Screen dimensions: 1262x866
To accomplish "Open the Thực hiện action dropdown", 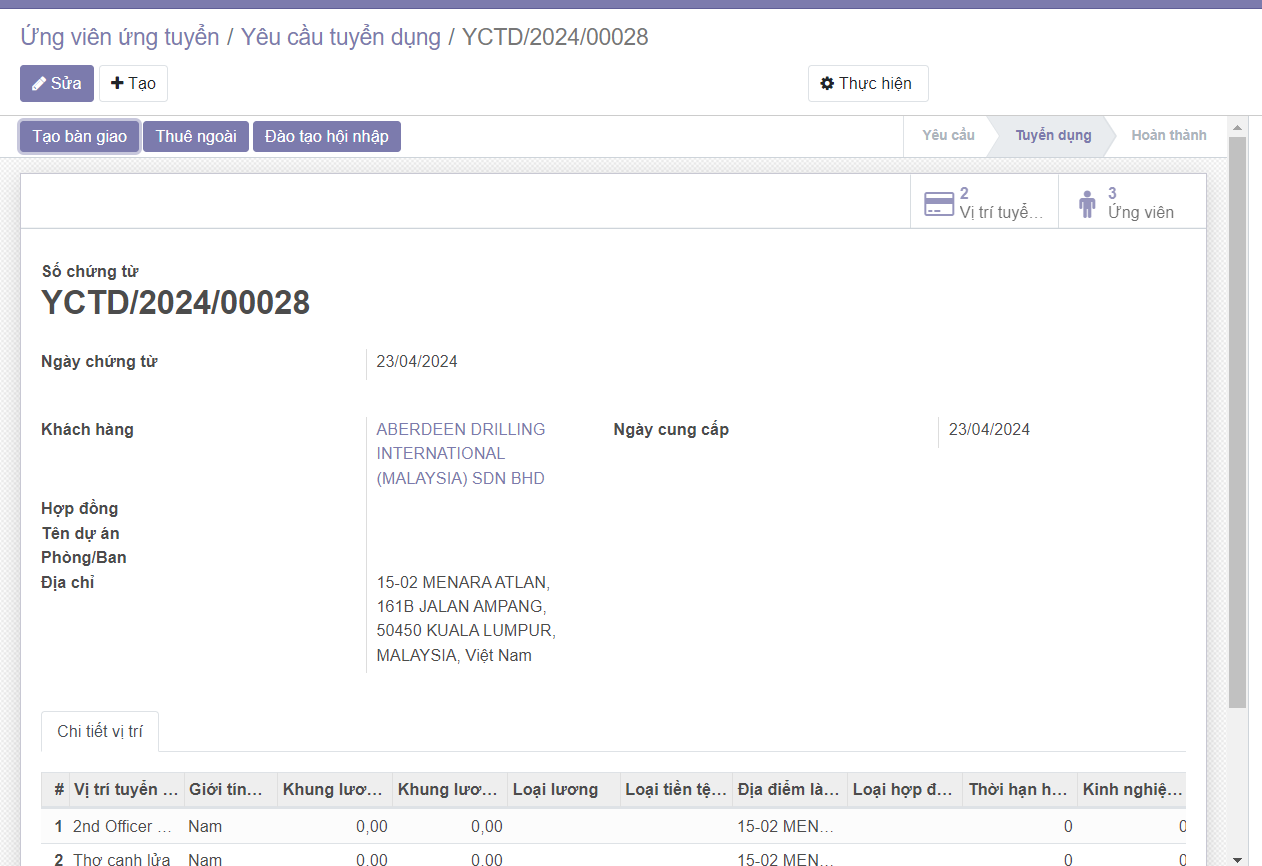I will tap(867, 84).
